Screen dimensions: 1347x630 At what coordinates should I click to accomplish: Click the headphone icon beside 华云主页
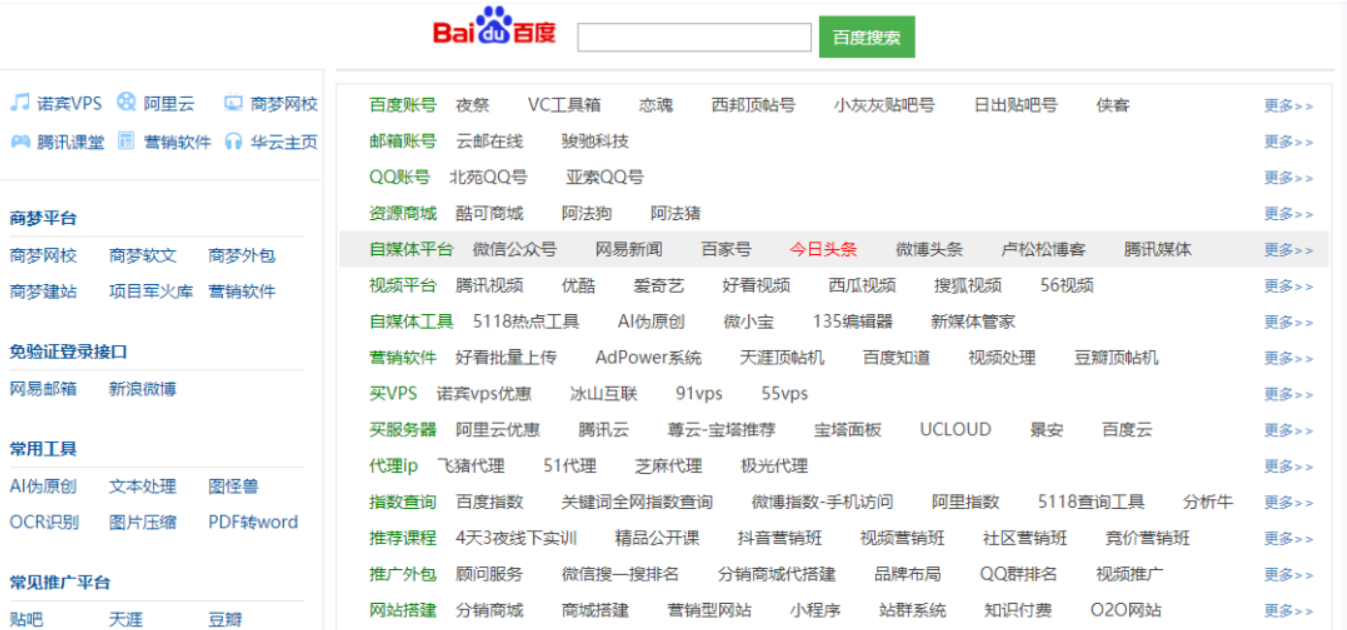point(233,141)
